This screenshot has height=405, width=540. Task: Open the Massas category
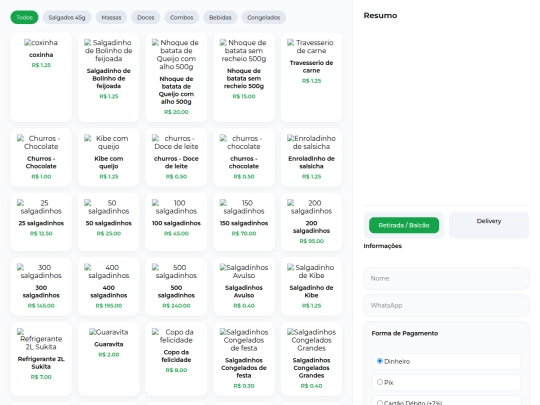pyautogui.click(x=111, y=17)
